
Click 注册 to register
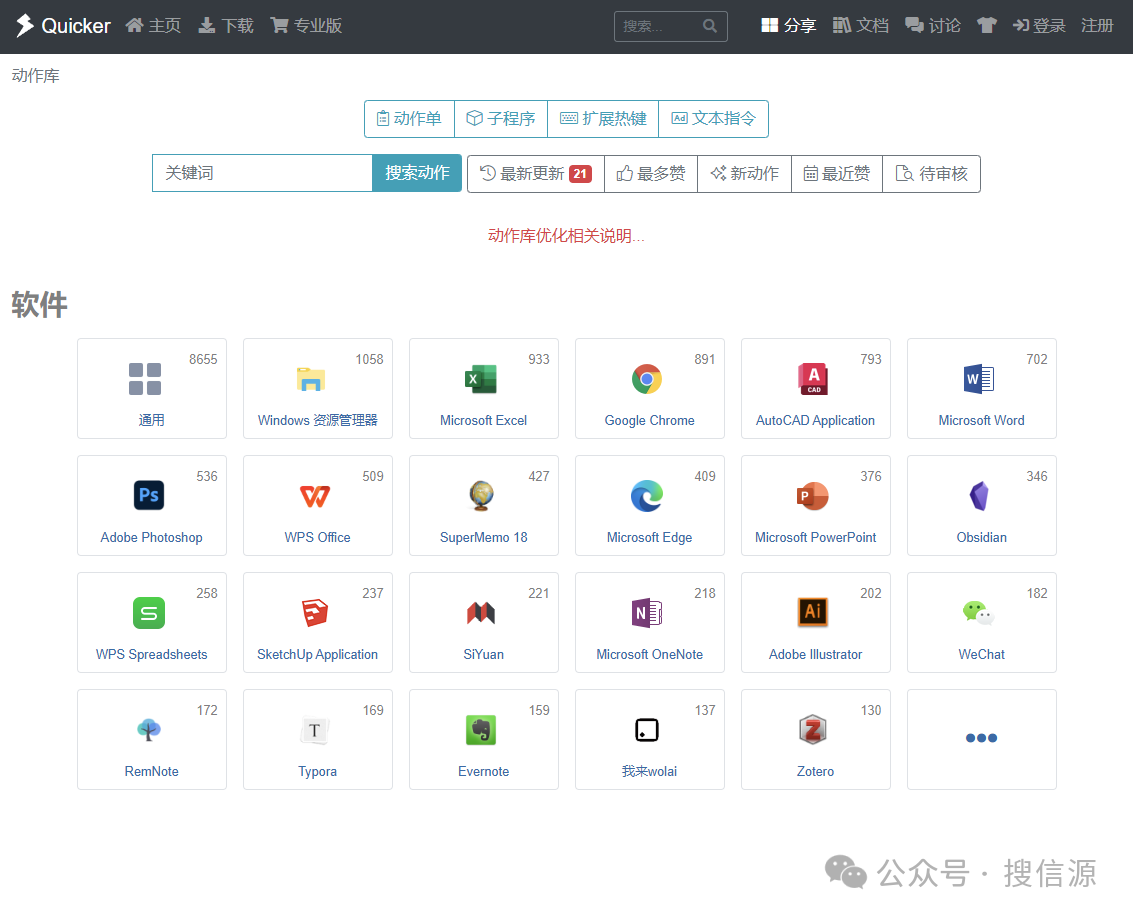tap(1097, 26)
